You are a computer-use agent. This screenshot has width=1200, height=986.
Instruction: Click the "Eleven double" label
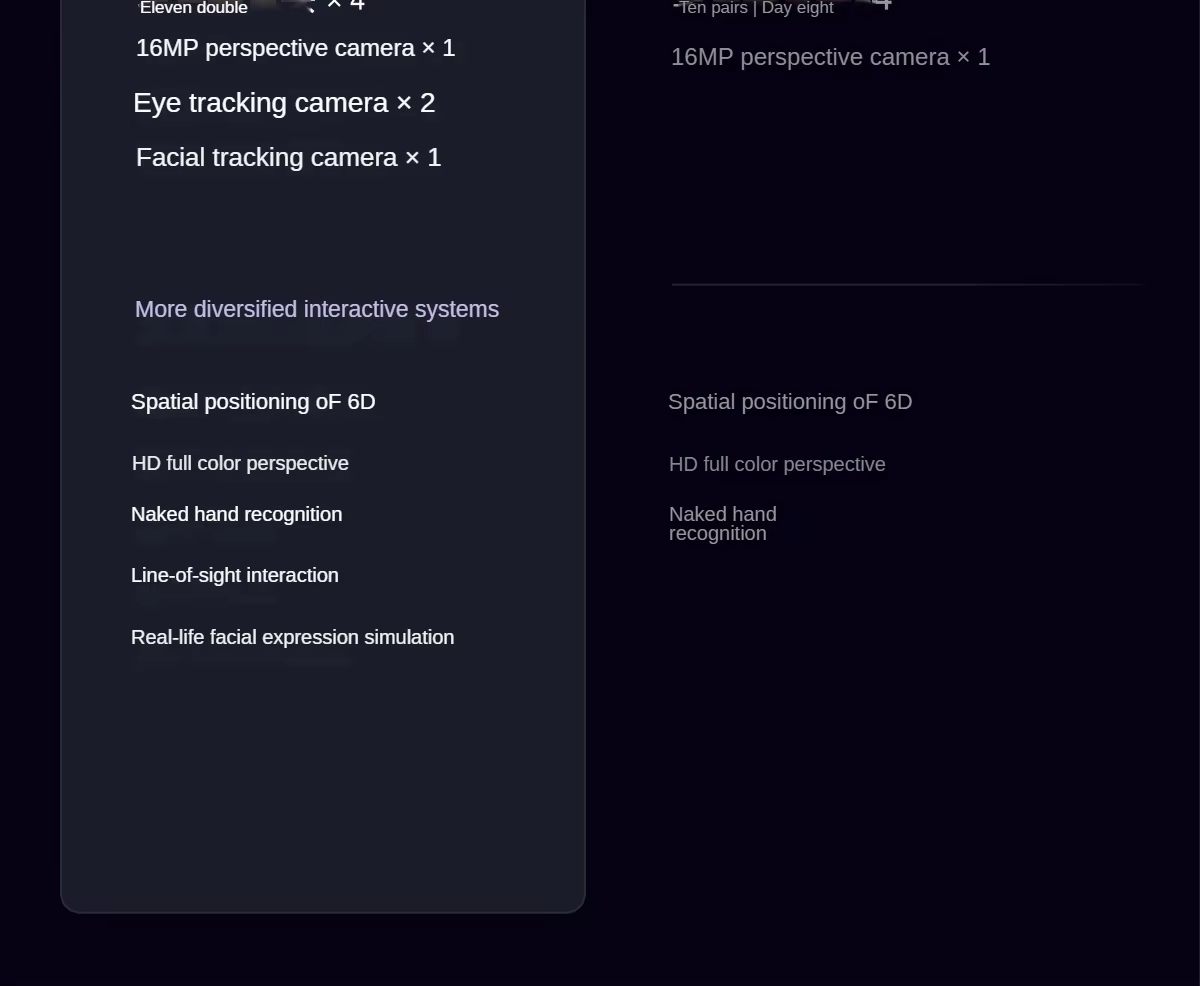tap(194, 8)
